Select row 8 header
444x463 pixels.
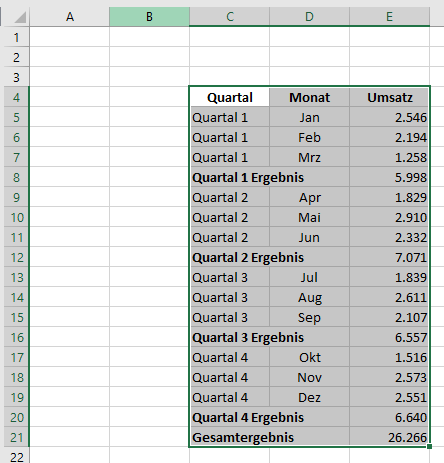17,177
